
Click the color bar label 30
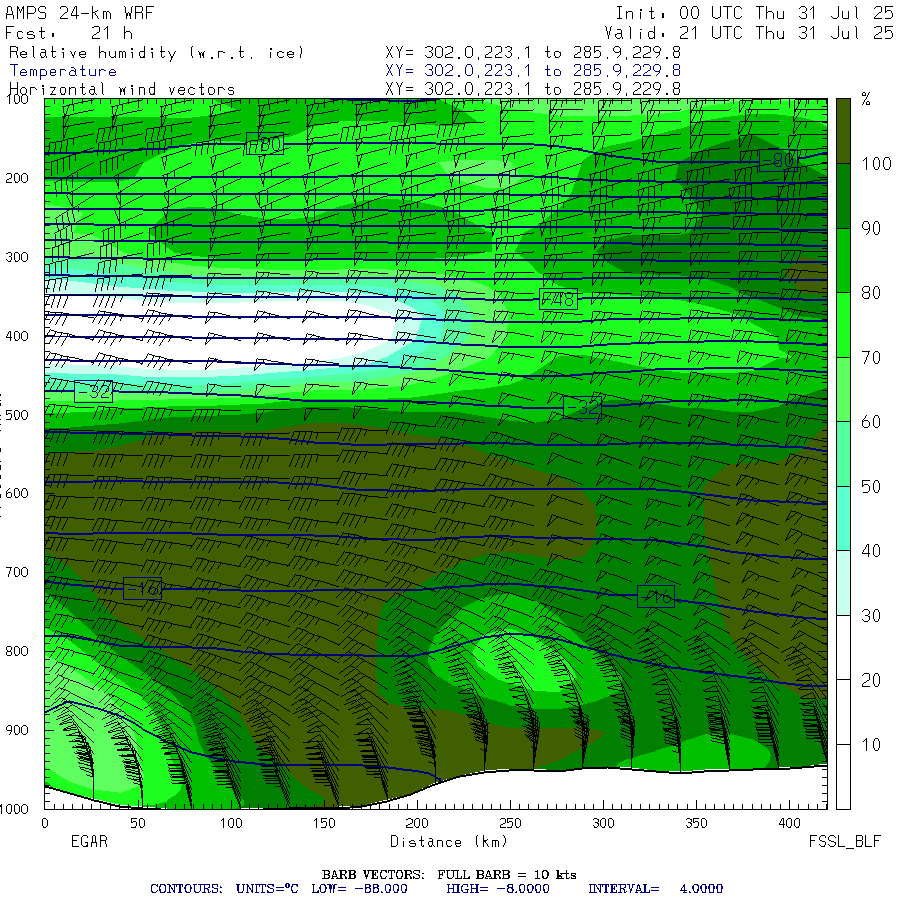click(871, 616)
